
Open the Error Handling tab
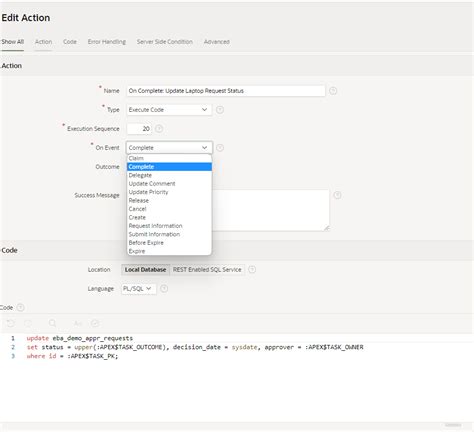[107, 42]
